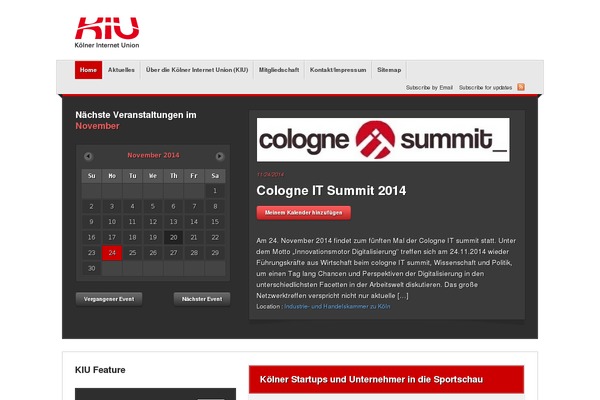Select November 22 in calendar
600x400 pixels.
pos(215,237)
